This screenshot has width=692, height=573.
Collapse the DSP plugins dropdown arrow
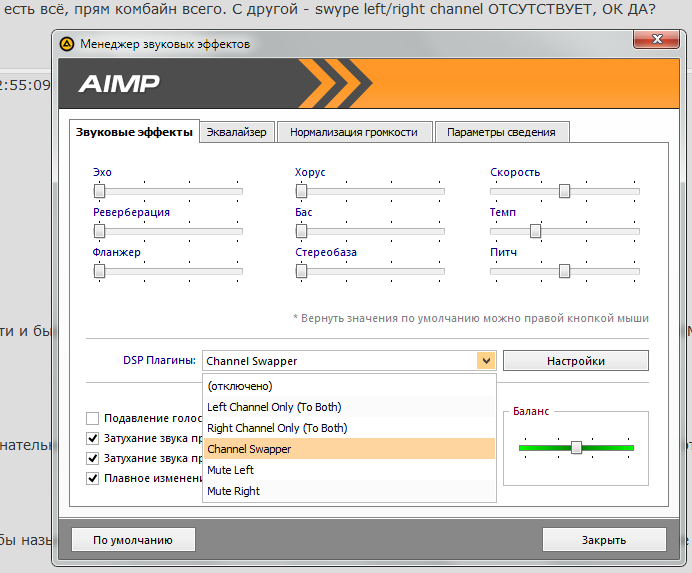tap(486, 361)
